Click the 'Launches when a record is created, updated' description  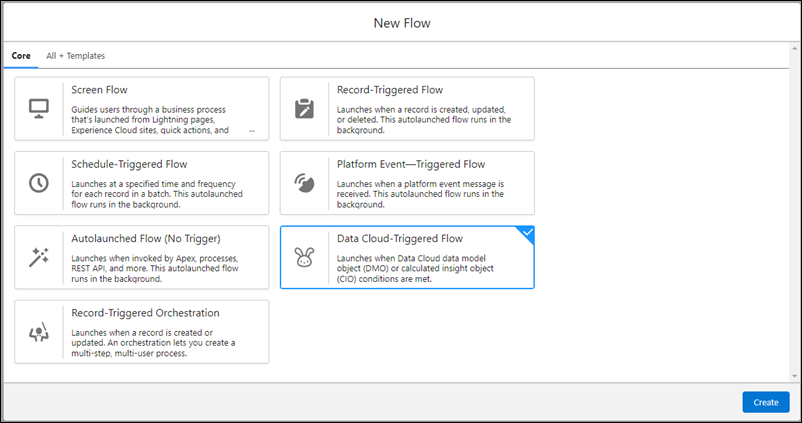tap(424, 120)
